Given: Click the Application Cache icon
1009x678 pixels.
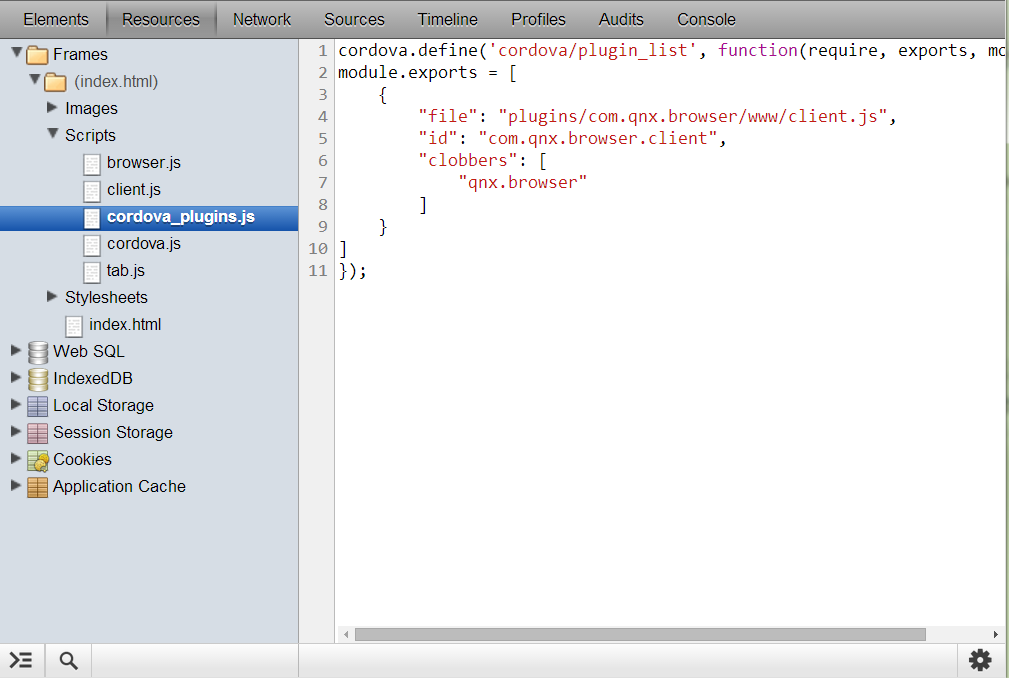Looking at the screenshot, I should [x=38, y=487].
